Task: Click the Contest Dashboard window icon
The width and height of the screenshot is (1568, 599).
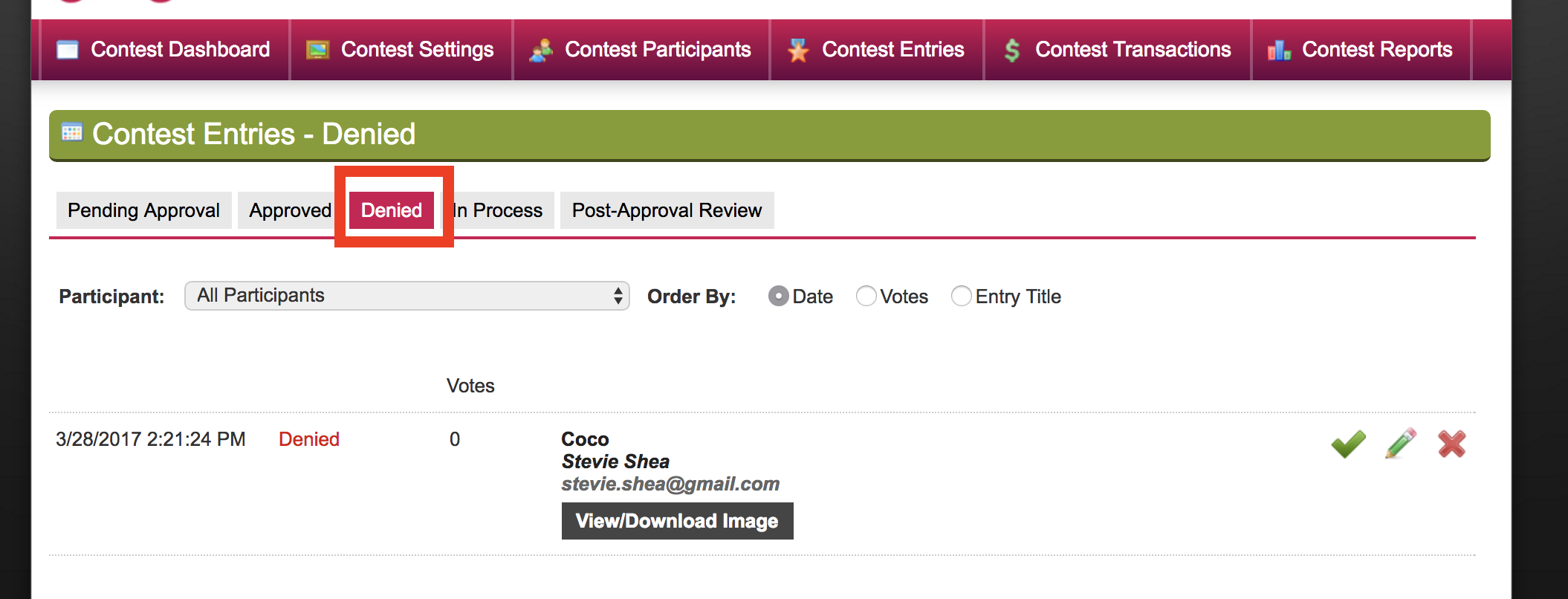Action: coord(68,50)
